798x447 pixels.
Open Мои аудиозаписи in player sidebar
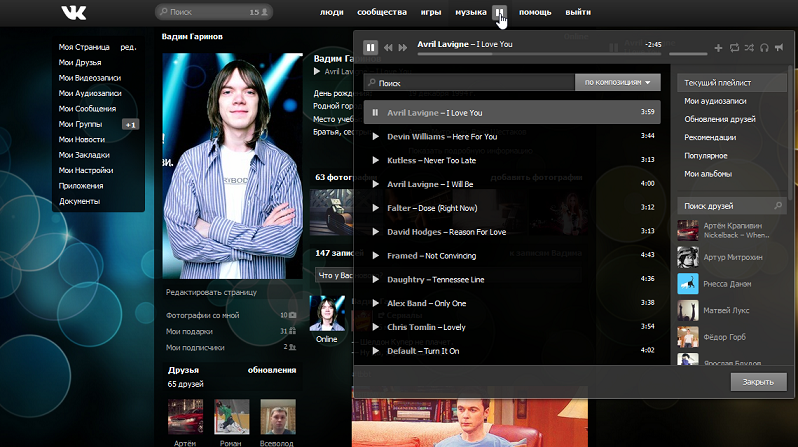coord(715,101)
